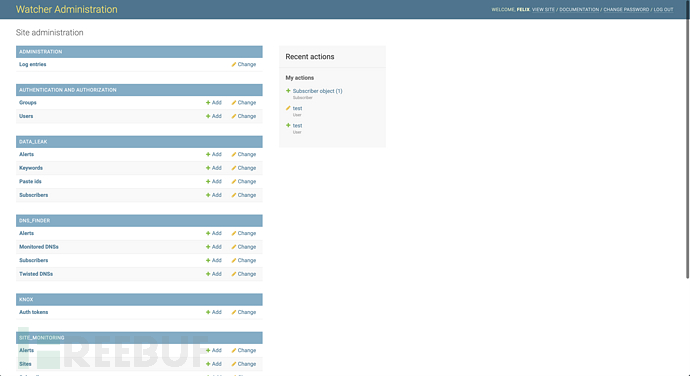Open the Auth tokens model
Image resolution: width=690 pixels, height=376 pixels.
click(x=33, y=312)
